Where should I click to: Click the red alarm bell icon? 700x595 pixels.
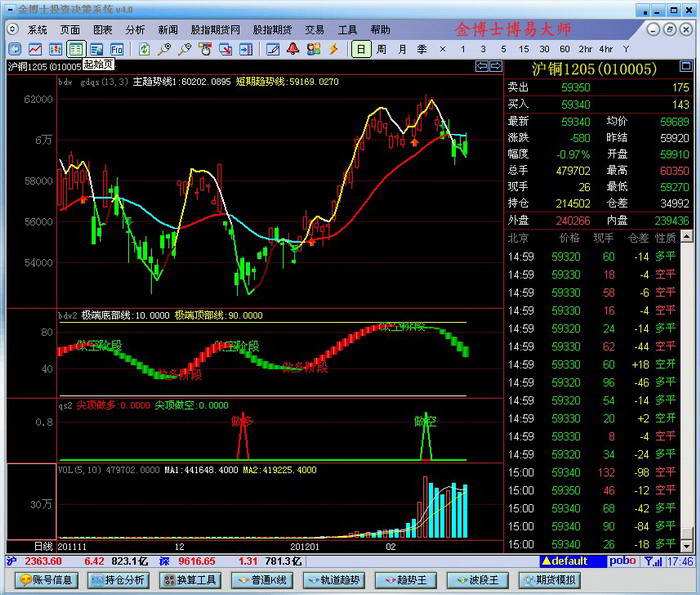(x=293, y=49)
